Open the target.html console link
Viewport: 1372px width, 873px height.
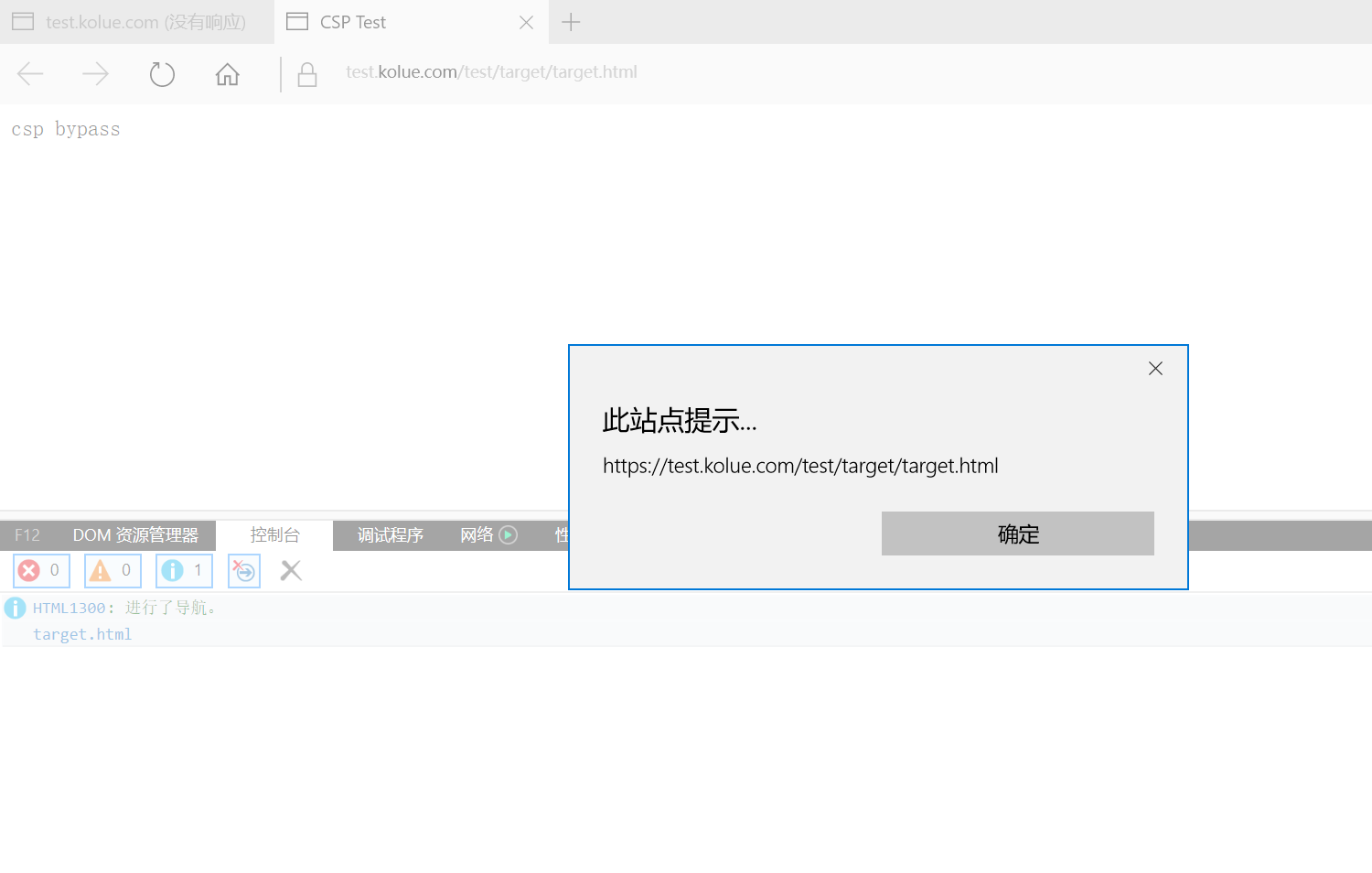pyautogui.click(x=82, y=634)
